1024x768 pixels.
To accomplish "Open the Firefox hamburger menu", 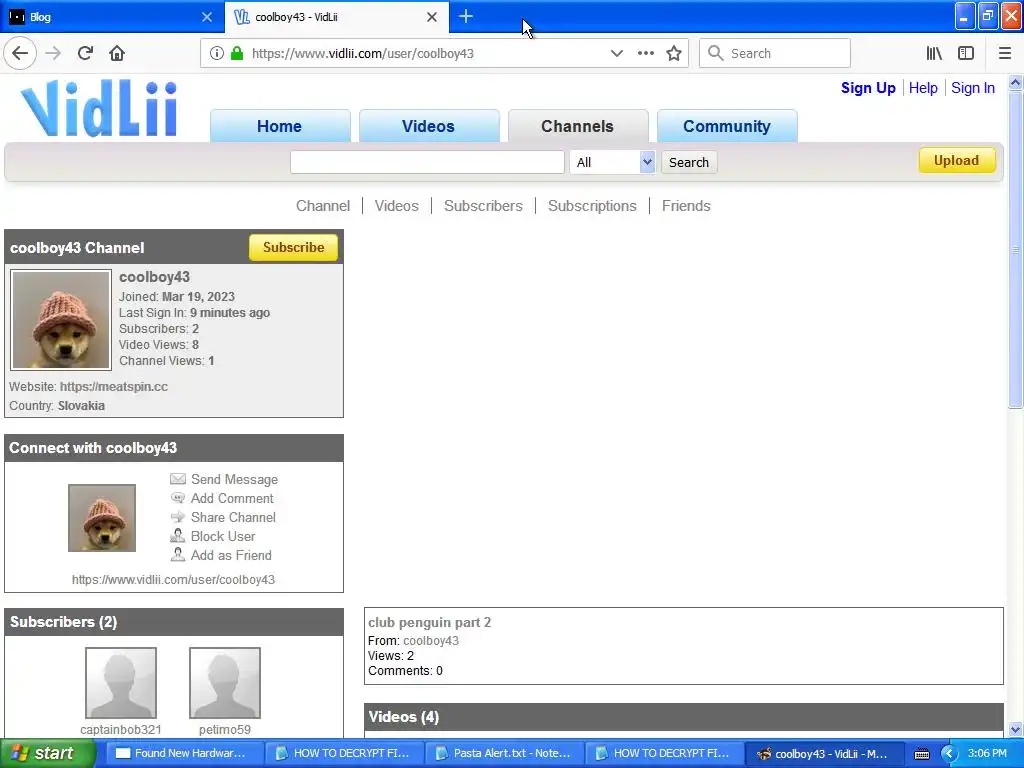I will (1005, 54).
